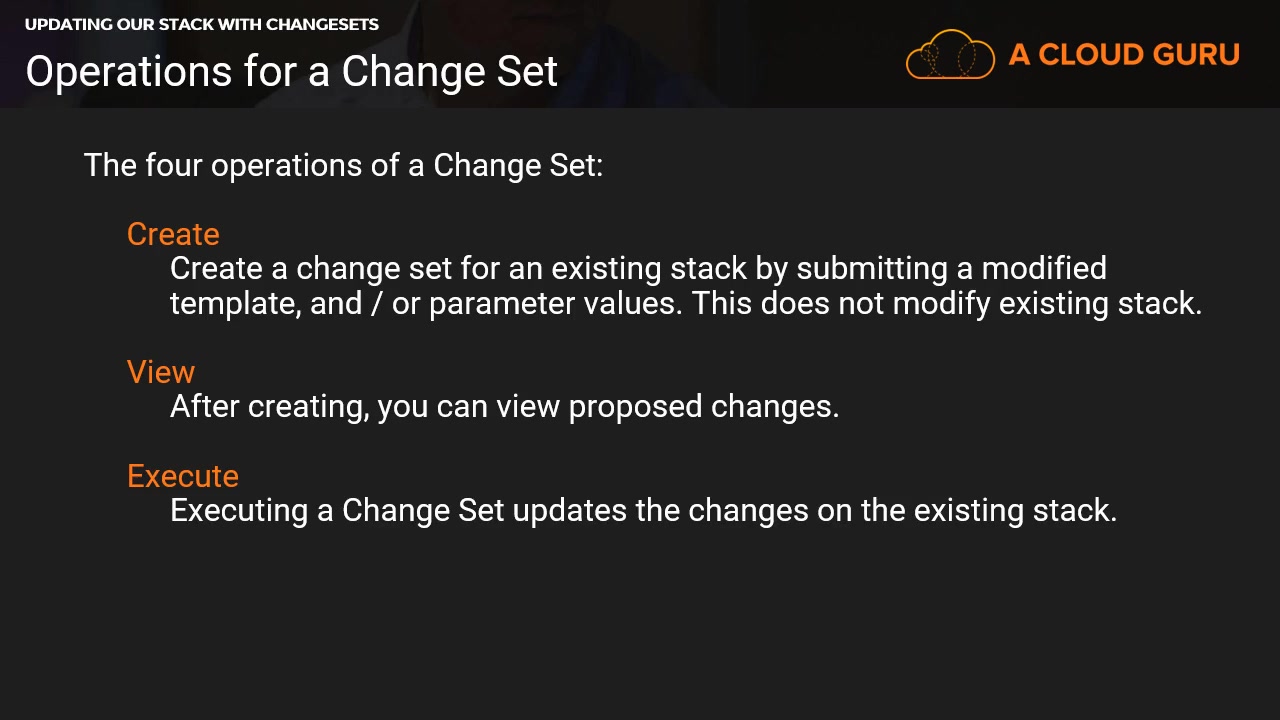Click the word "CHANGESETS" in the top subtitle
This screenshot has height=720, width=1280.
click(322, 24)
